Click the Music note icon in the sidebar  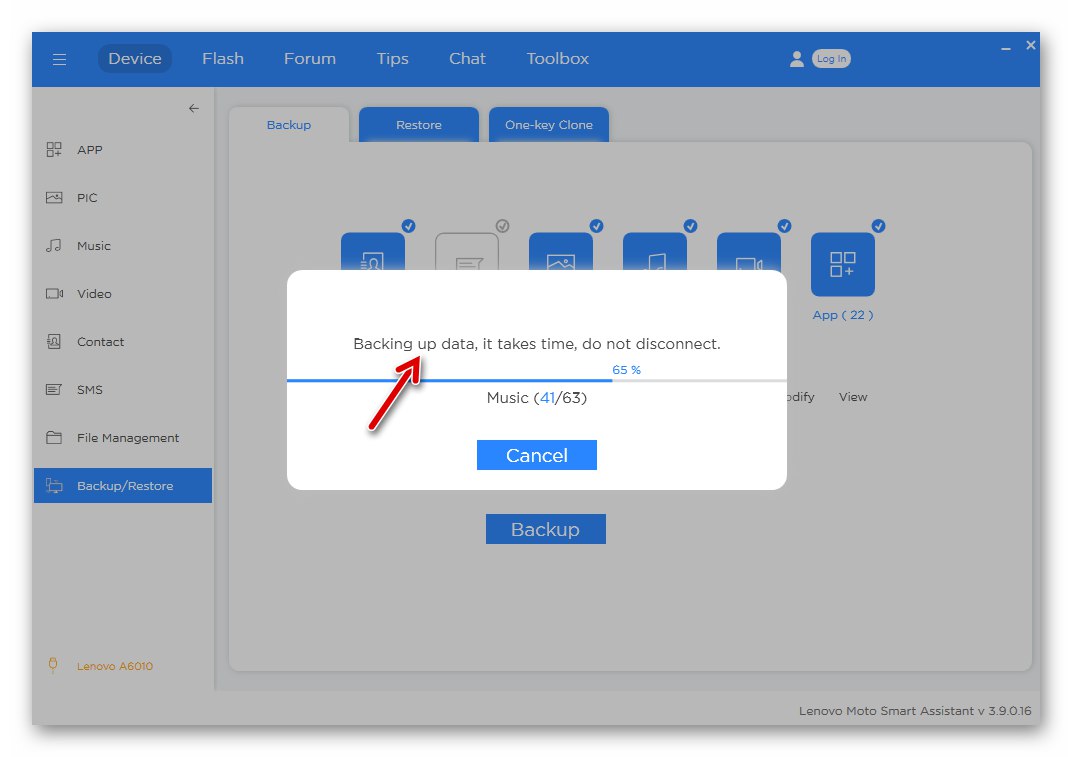tap(54, 245)
